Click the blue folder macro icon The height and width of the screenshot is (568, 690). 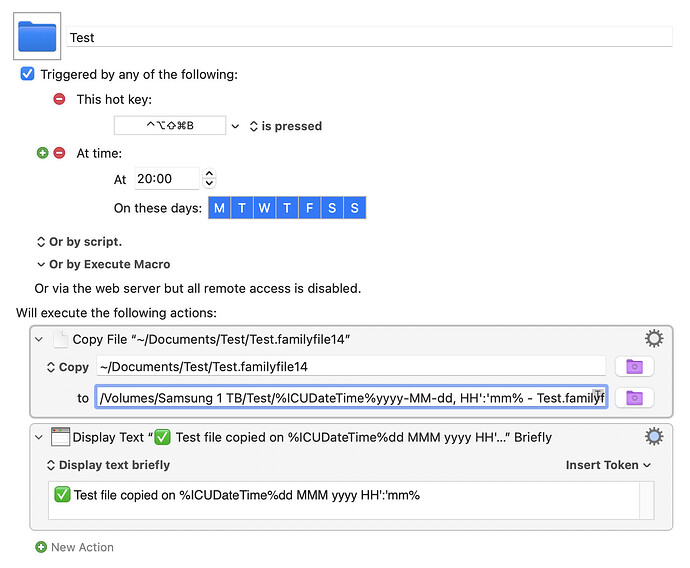pyautogui.click(x=38, y=37)
